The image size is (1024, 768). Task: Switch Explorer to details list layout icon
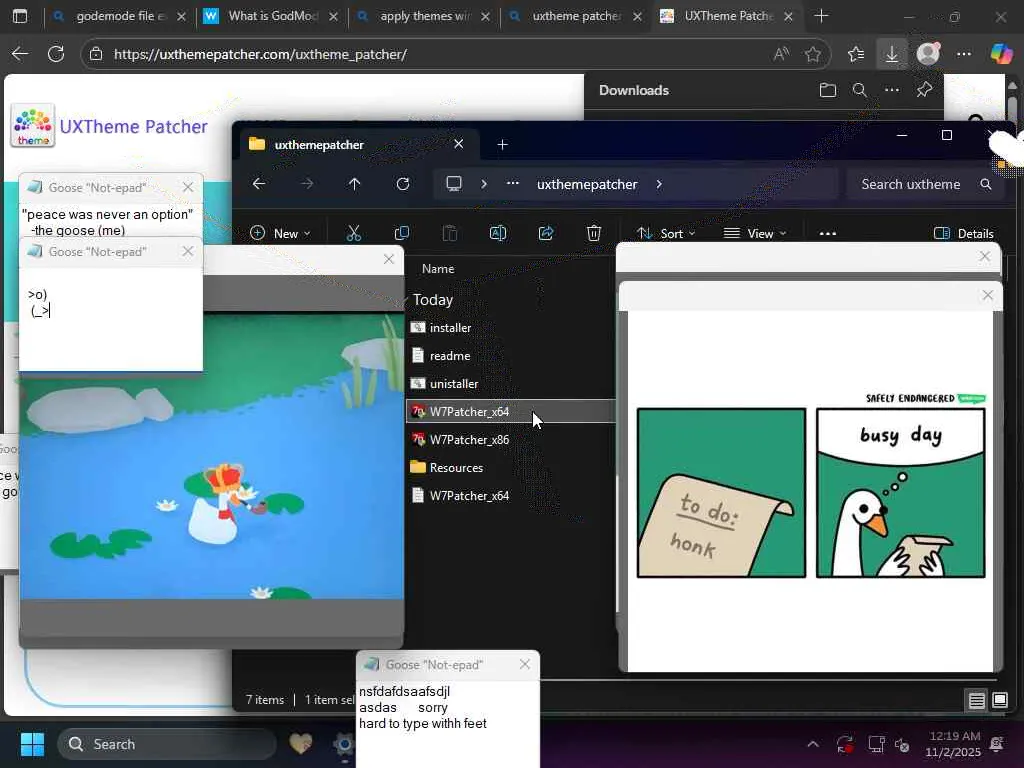click(977, 701)
